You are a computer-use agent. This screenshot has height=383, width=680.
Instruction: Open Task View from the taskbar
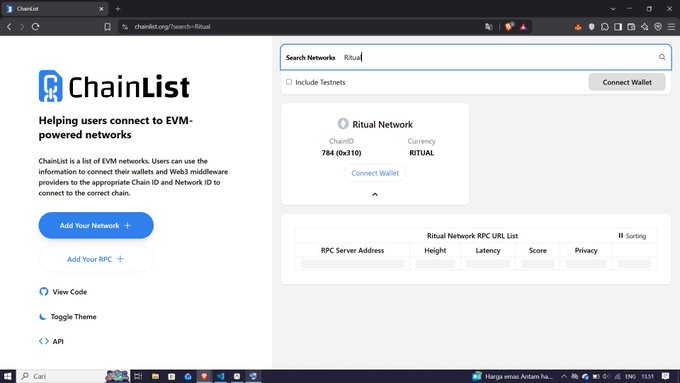[138, 376]
